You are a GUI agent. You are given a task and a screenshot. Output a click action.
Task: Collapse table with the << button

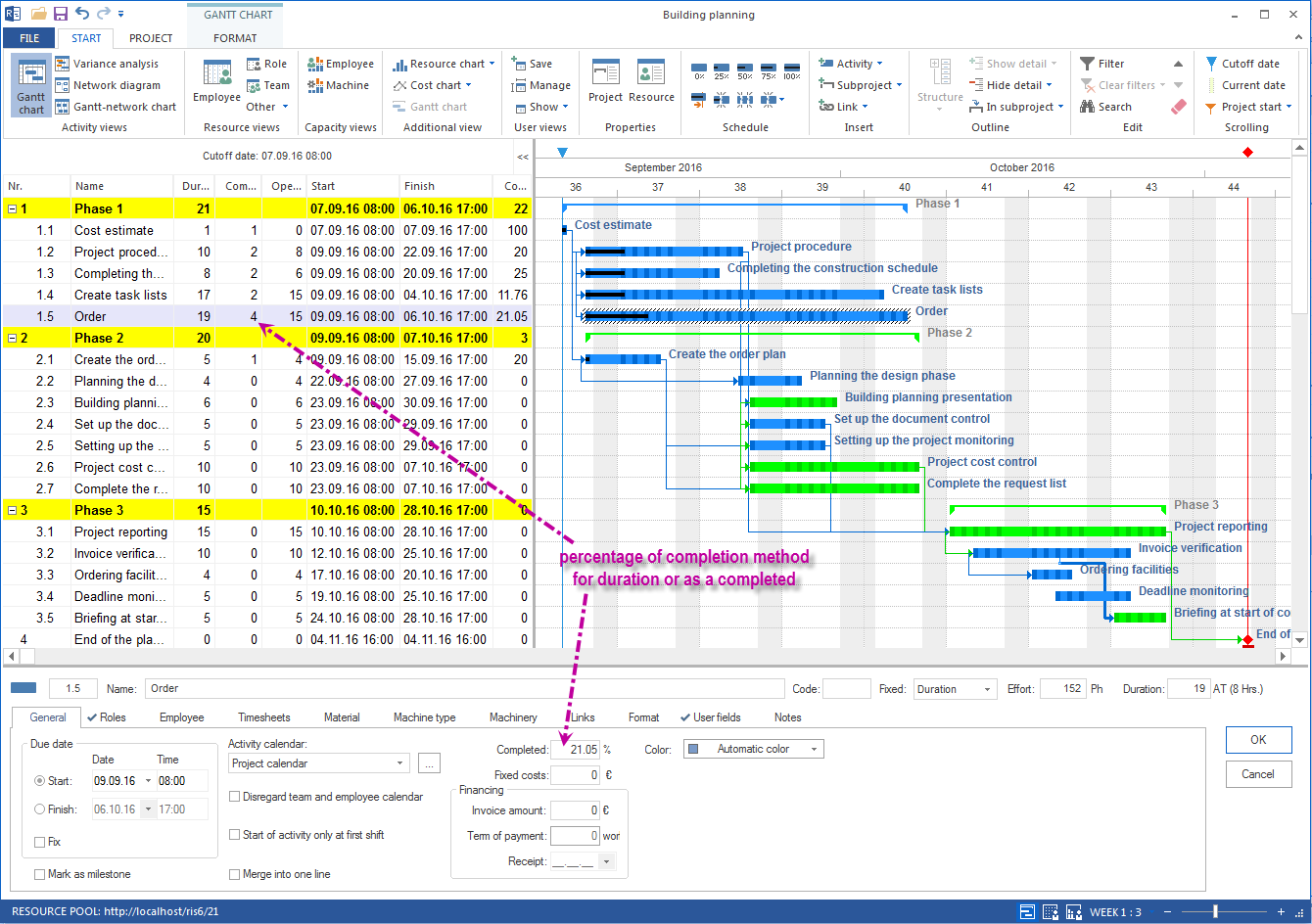tap(523, 157)
